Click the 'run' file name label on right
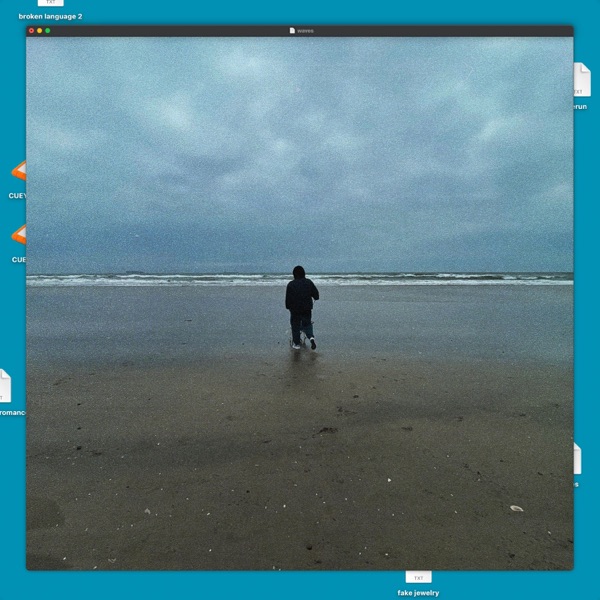The image size is (600, 600). (580, 107)
